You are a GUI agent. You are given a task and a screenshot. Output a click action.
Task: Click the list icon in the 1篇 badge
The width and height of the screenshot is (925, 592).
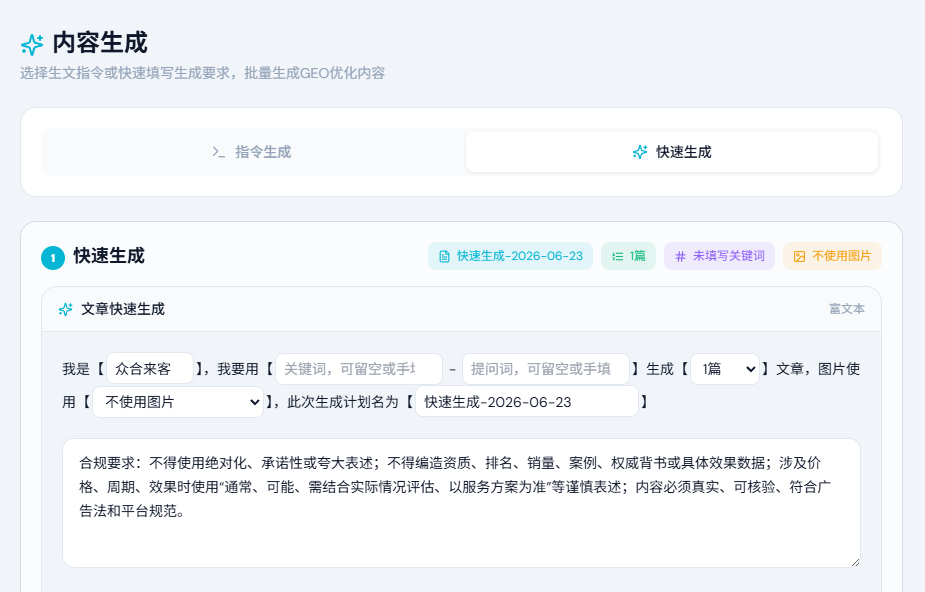pos(618,256)
